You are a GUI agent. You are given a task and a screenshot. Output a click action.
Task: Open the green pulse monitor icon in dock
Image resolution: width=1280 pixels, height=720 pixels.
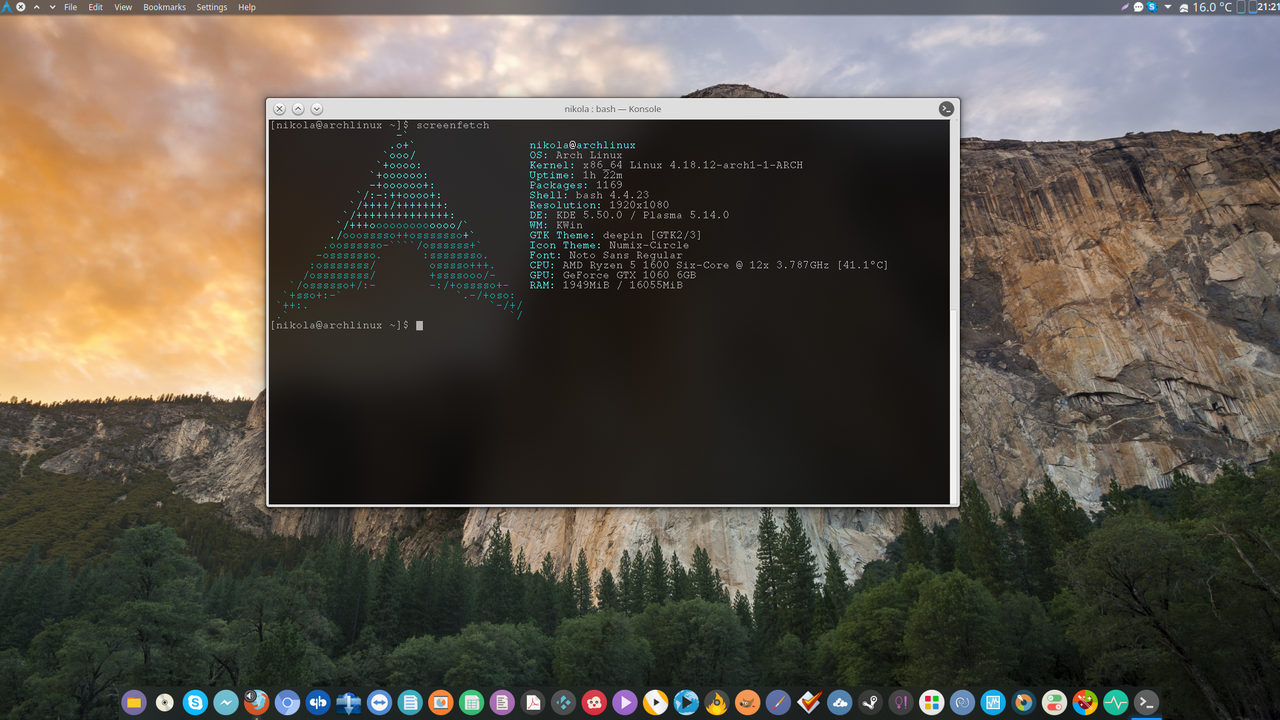click(x=1115, y=703)
